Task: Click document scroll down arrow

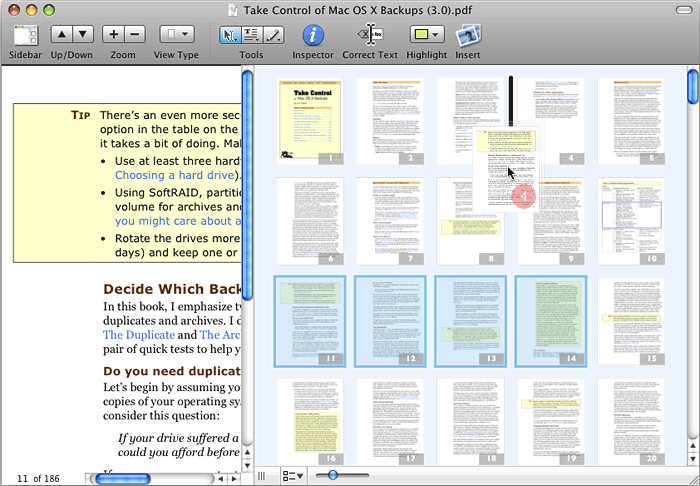Action: coord(247,465)
